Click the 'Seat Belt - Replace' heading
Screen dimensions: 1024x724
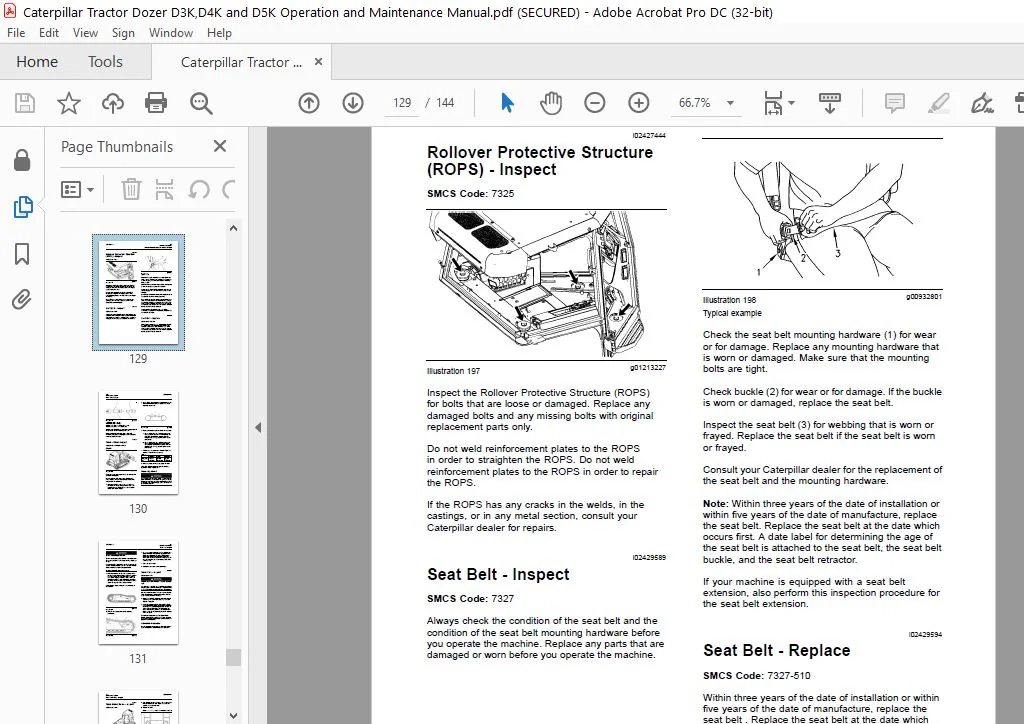(776, 650)
